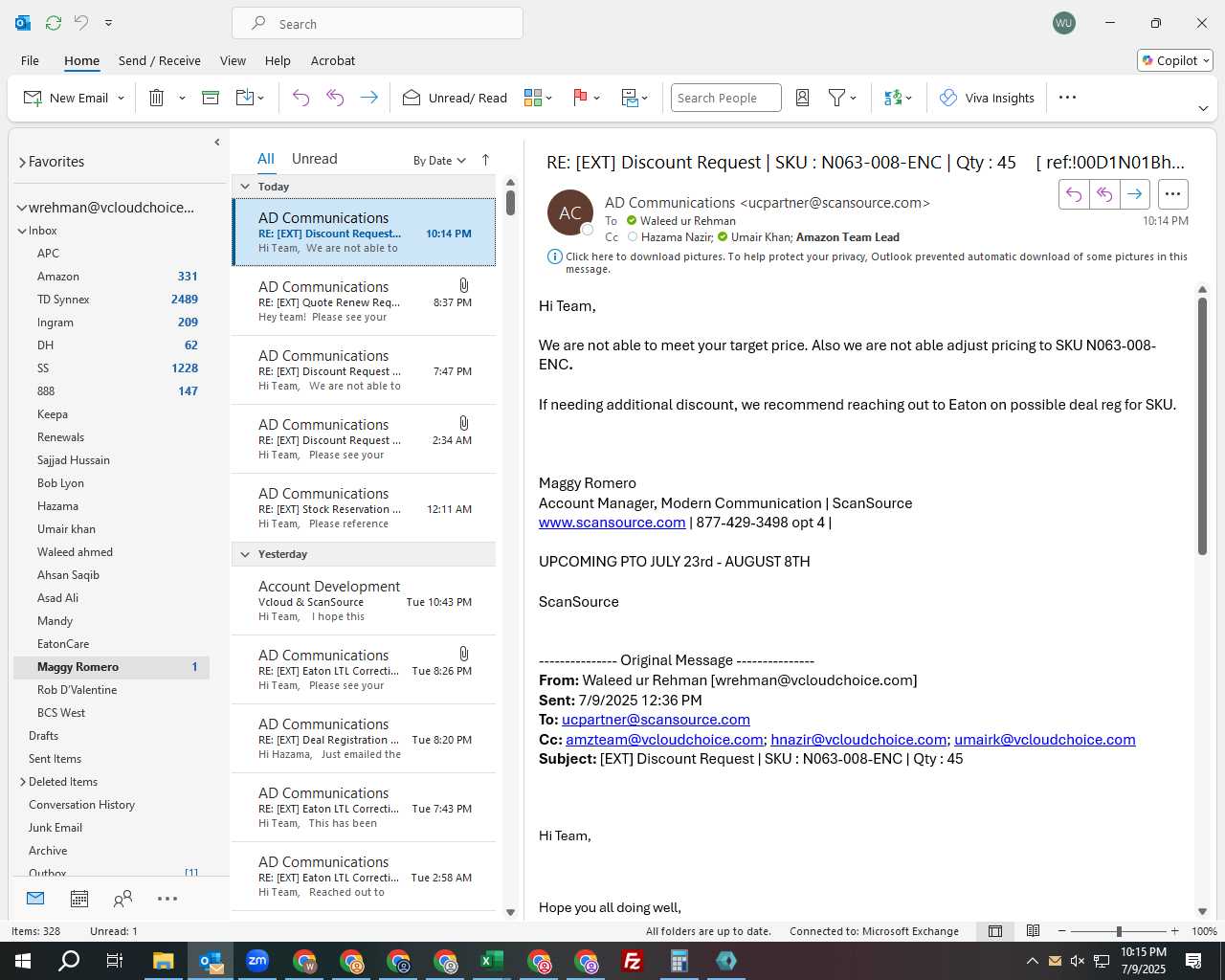Expand the Favorites section
The width and height of the screenshot is (1225, 980).
coord(22,163)
